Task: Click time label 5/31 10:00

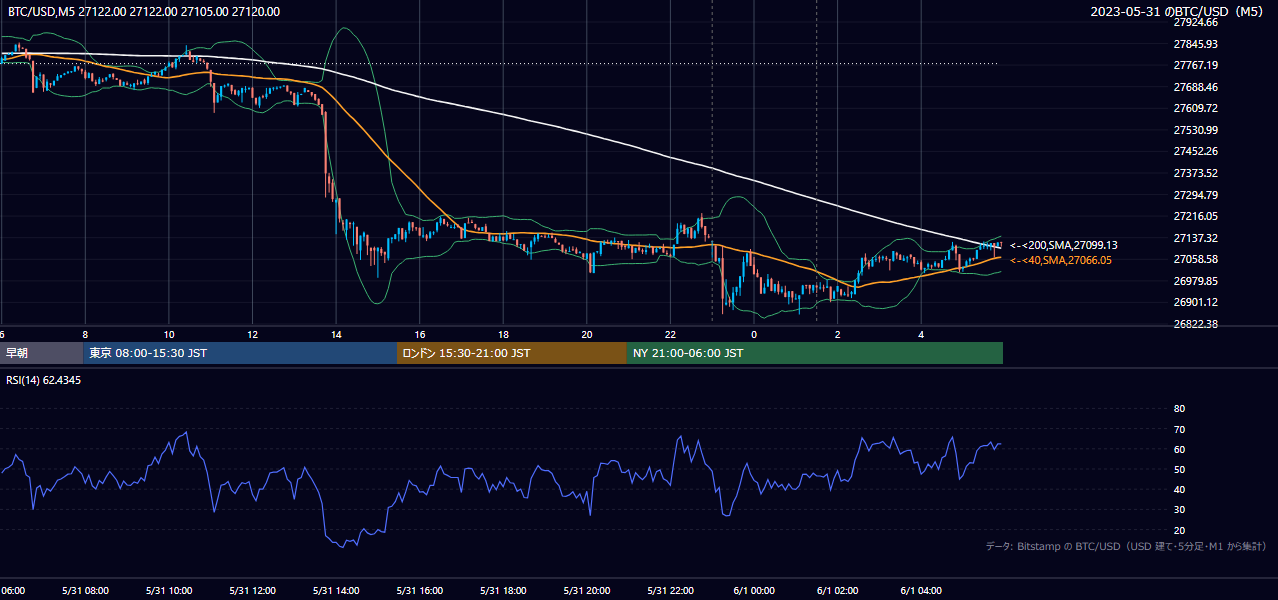Action: tap(169, 591)
